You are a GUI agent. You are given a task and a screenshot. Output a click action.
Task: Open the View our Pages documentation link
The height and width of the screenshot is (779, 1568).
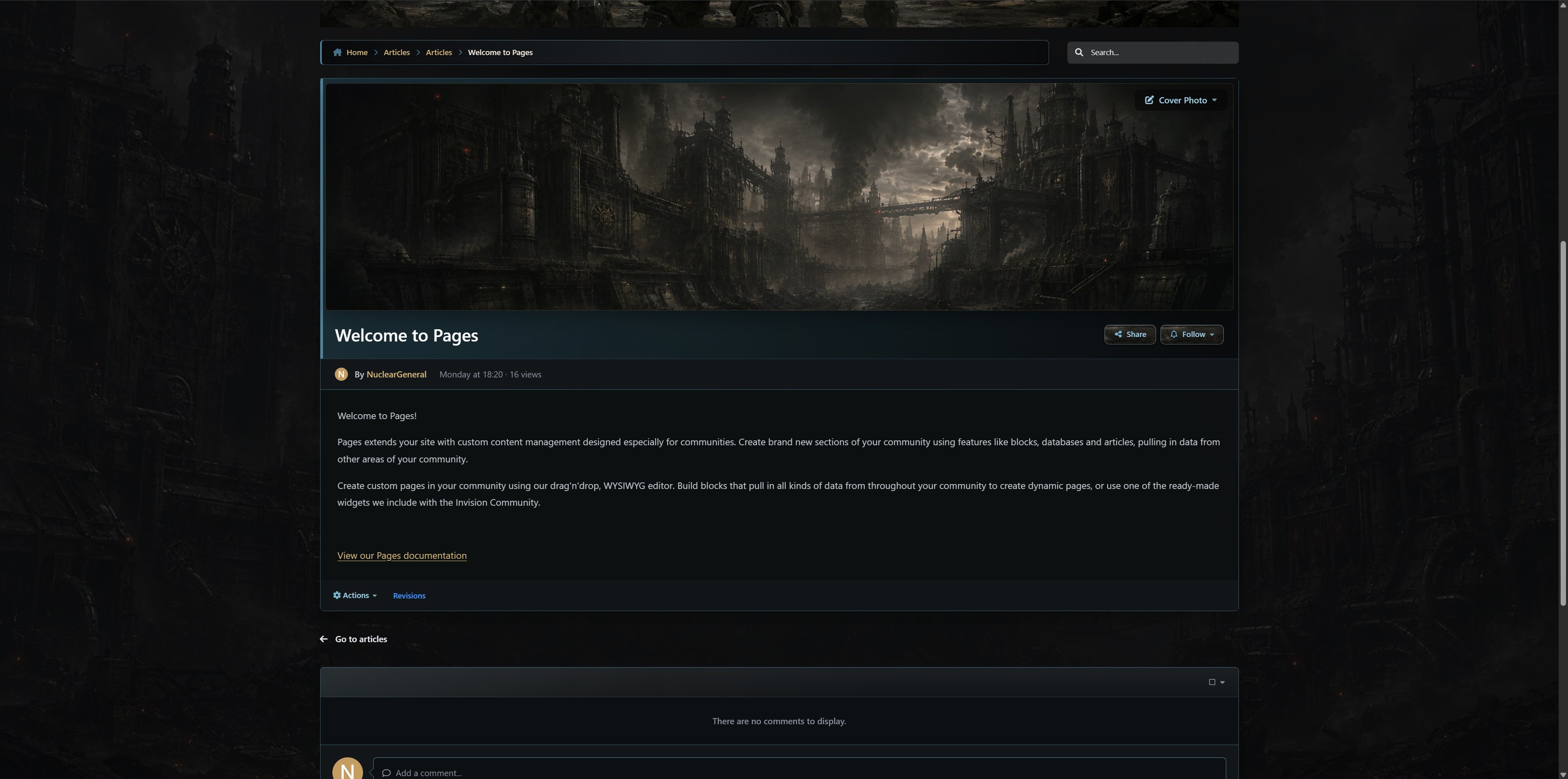[x=402, y=556]
